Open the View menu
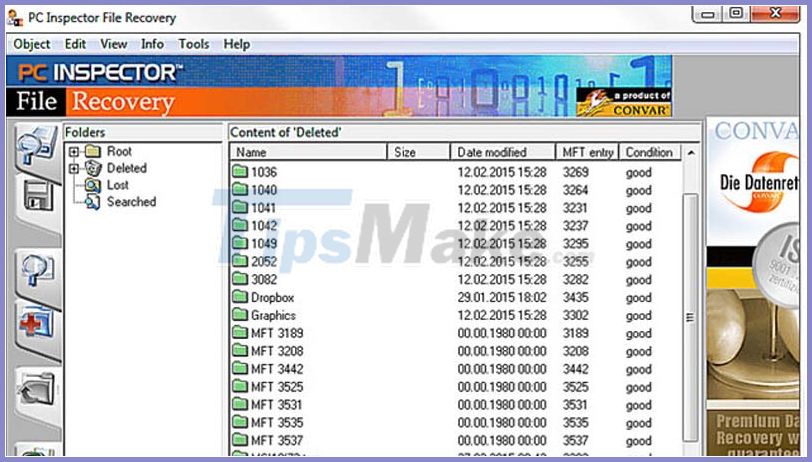812x462 pixels. [x=114, y=44]
